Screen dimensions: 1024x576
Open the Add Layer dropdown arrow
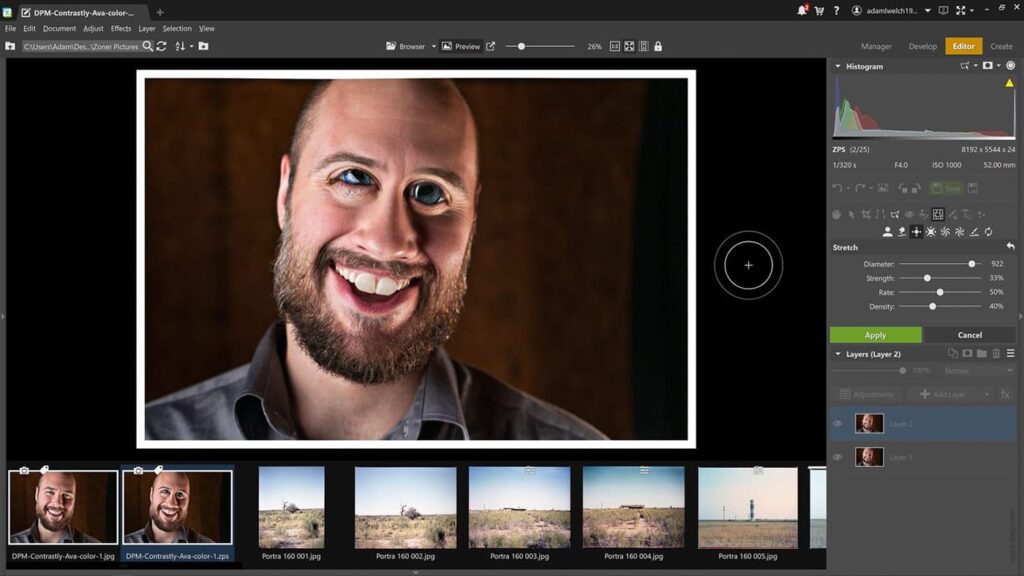[x=987, y=394]
